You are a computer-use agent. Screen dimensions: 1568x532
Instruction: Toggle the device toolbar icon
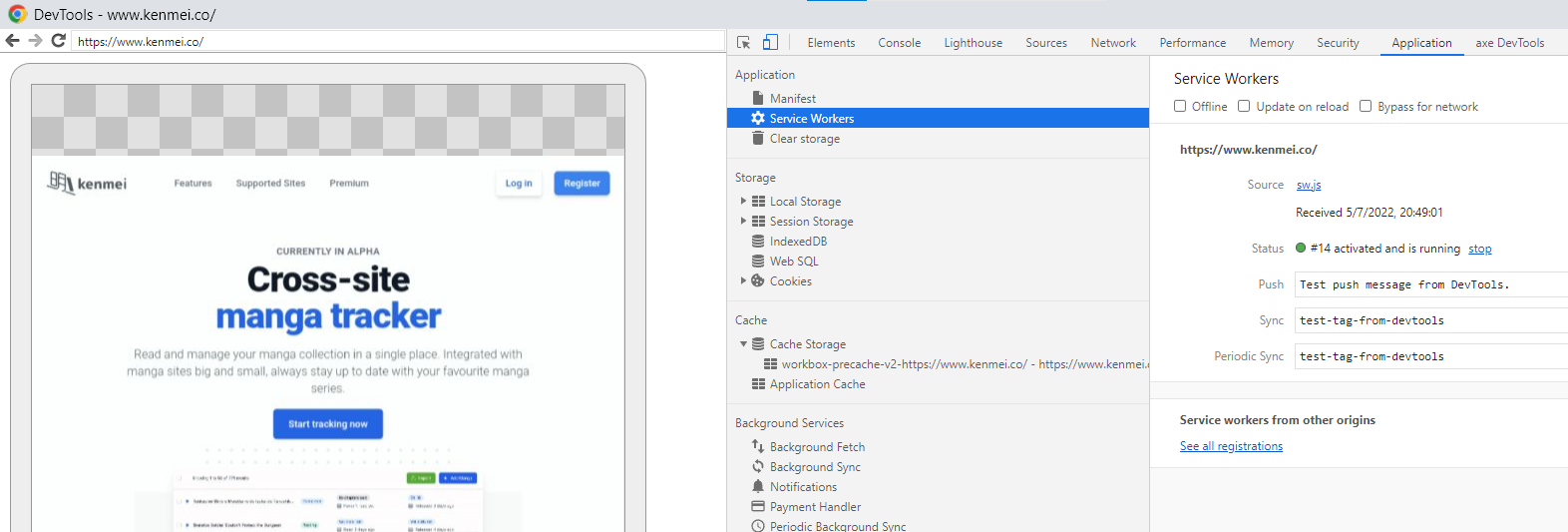tap(770, 42)
